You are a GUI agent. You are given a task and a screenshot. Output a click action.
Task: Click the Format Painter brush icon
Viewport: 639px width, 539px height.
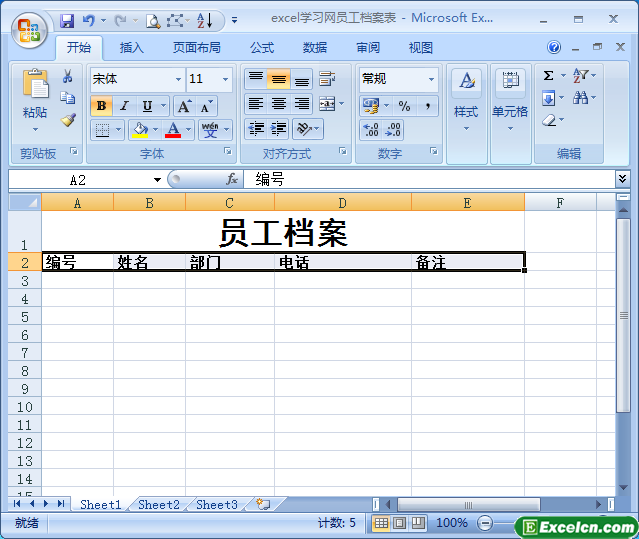pos(68,120)
